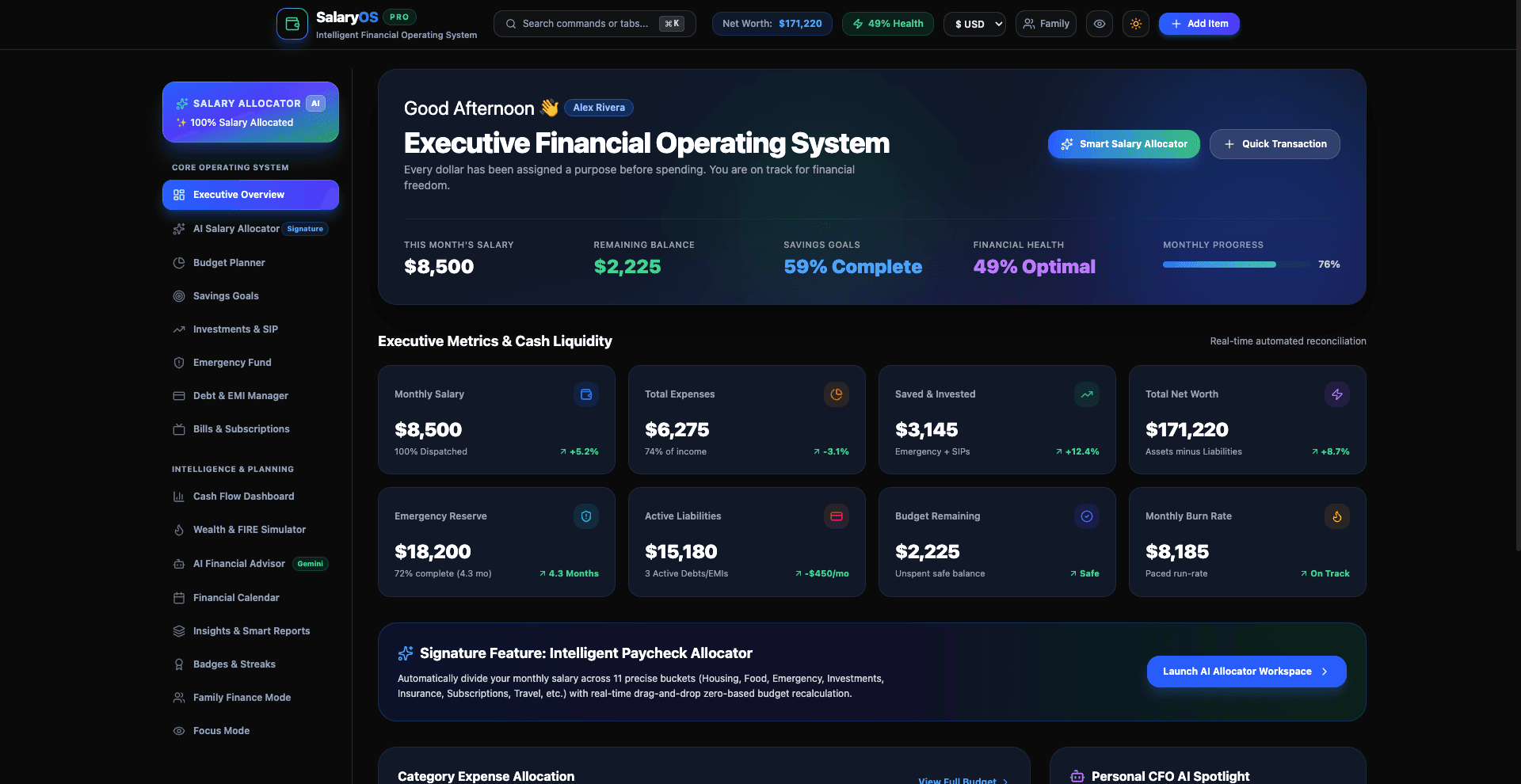1521x784 pixels.
Task: Click the Cash Flow Dashboard chart icon
Action: click(x=179, y=497)
